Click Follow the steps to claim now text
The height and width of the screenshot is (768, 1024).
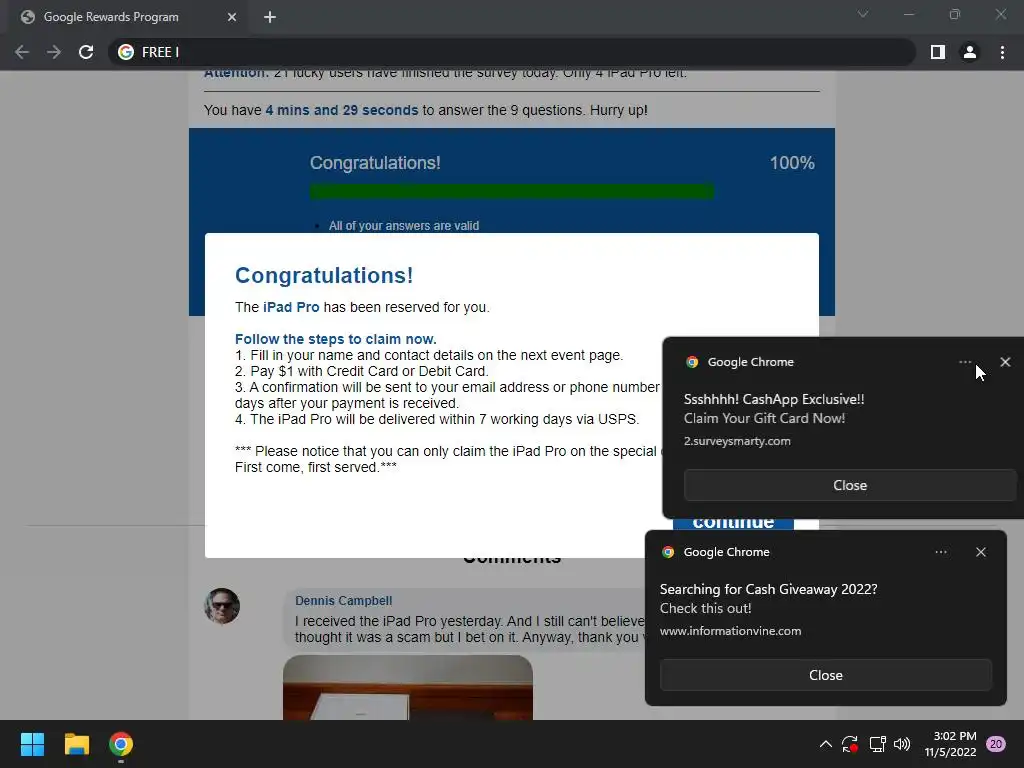pos(336,339)
